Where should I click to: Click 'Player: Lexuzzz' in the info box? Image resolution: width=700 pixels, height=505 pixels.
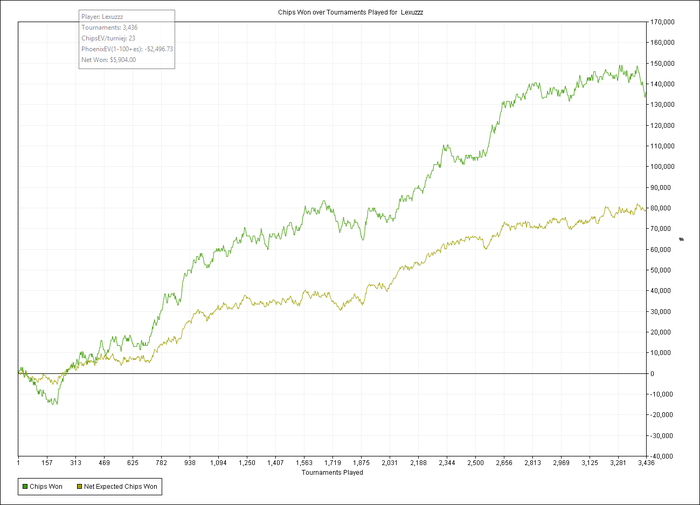tap(102, 17)
